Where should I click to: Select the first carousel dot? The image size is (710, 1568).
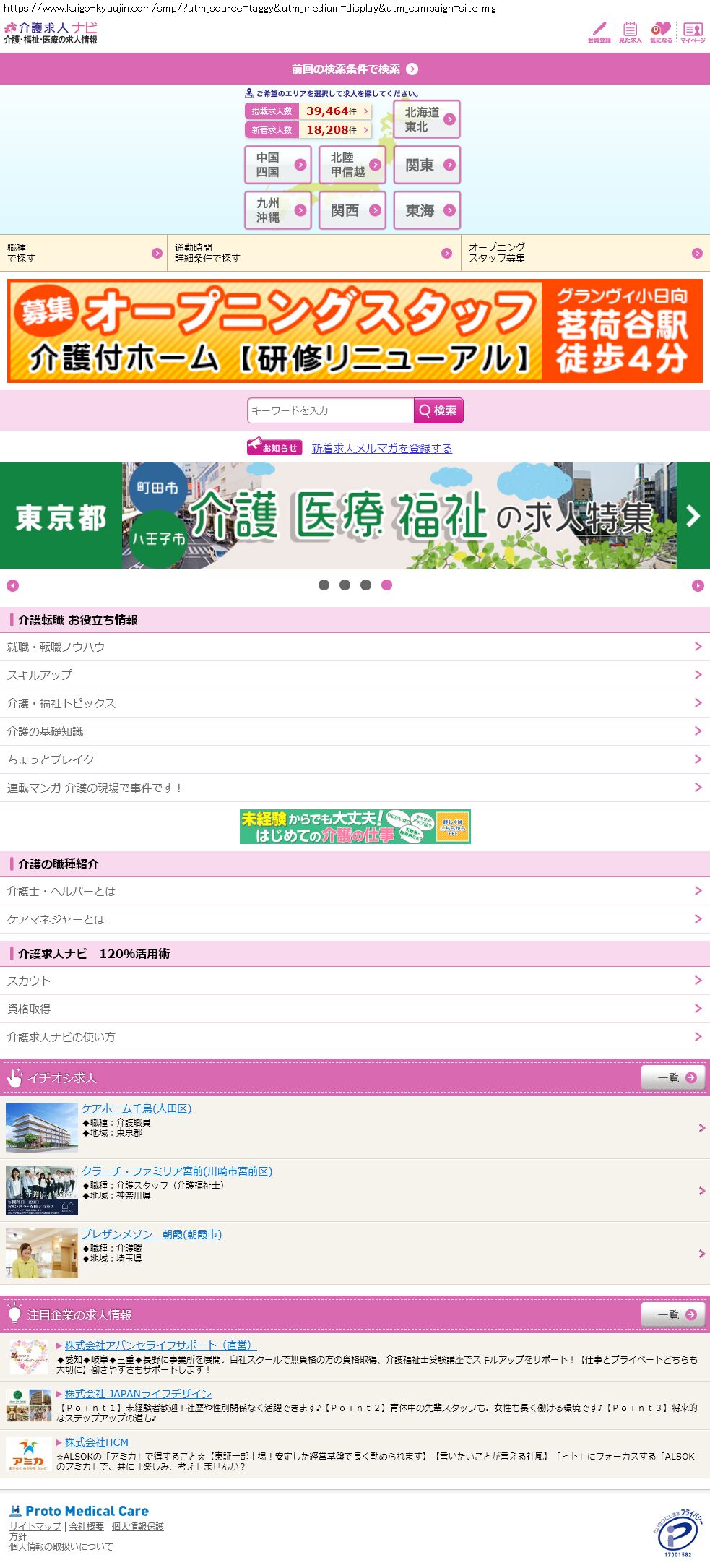coord(324,585)
